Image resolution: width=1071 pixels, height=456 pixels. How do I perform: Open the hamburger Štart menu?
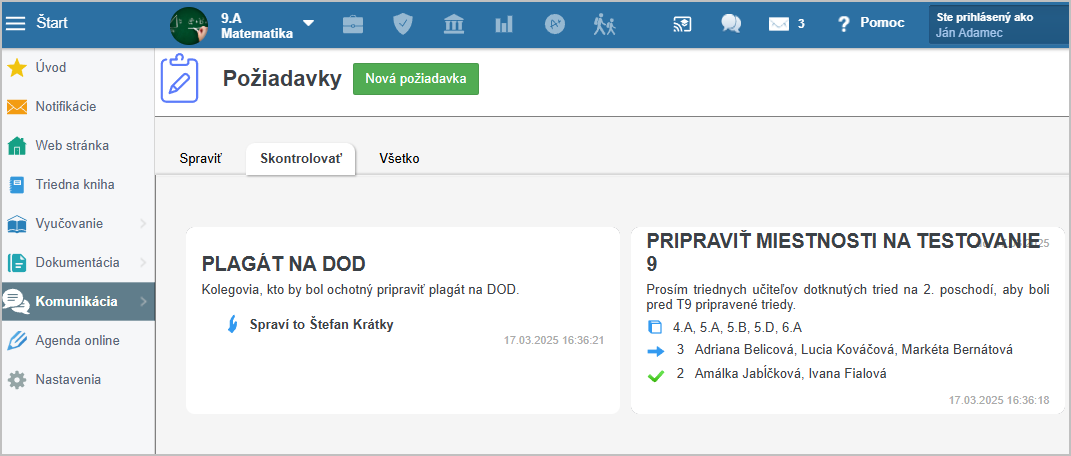16,23
